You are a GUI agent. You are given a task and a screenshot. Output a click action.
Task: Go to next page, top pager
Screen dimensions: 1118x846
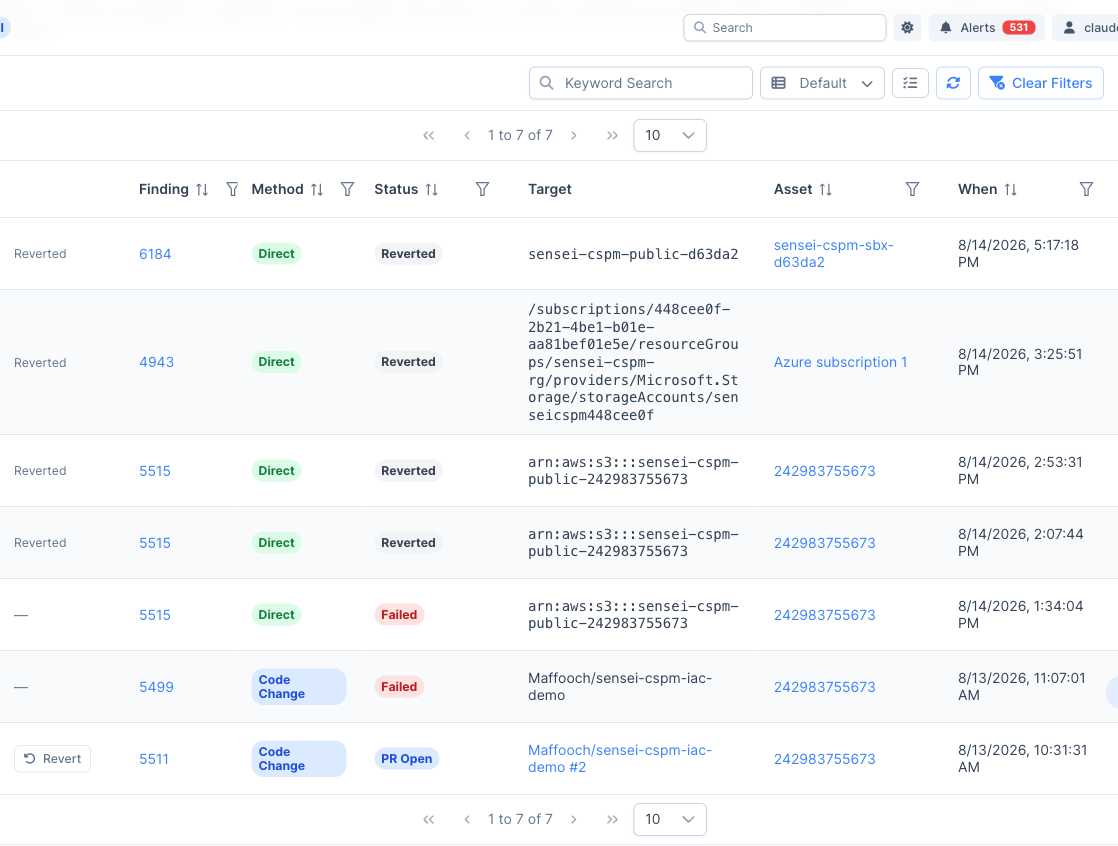click(x=573, y=135)
